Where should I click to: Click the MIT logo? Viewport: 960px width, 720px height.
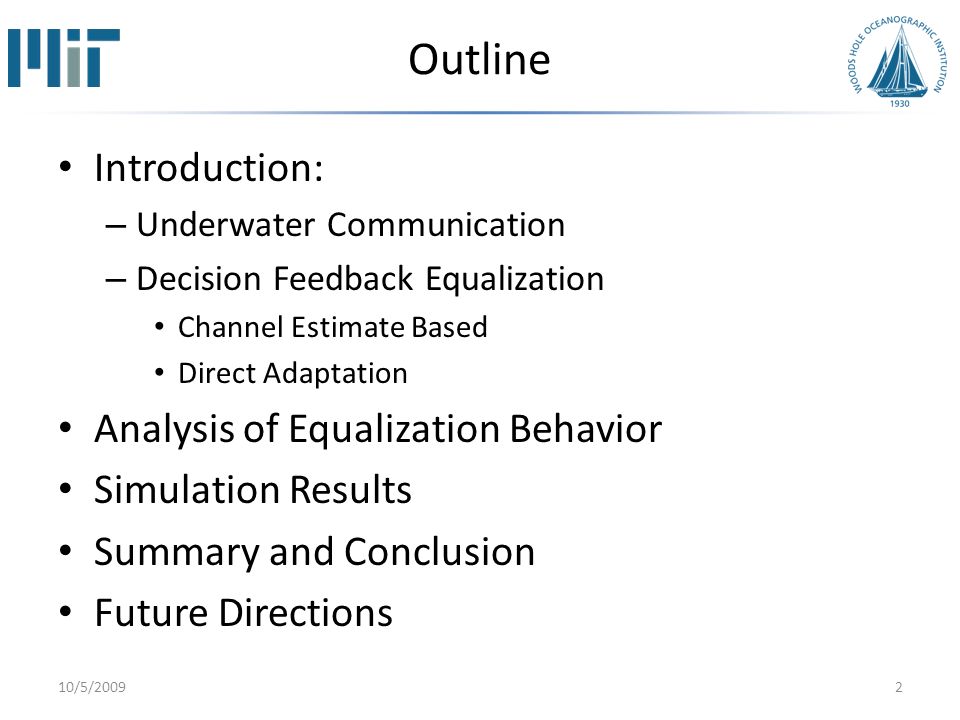click(x=64, y=58)
